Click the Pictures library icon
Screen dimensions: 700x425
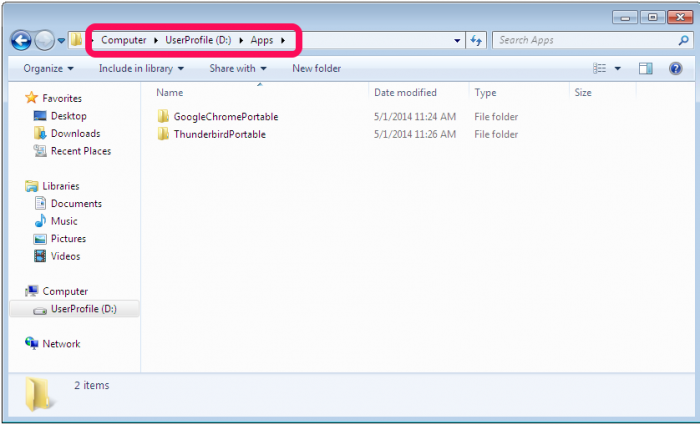click(40, 239)
